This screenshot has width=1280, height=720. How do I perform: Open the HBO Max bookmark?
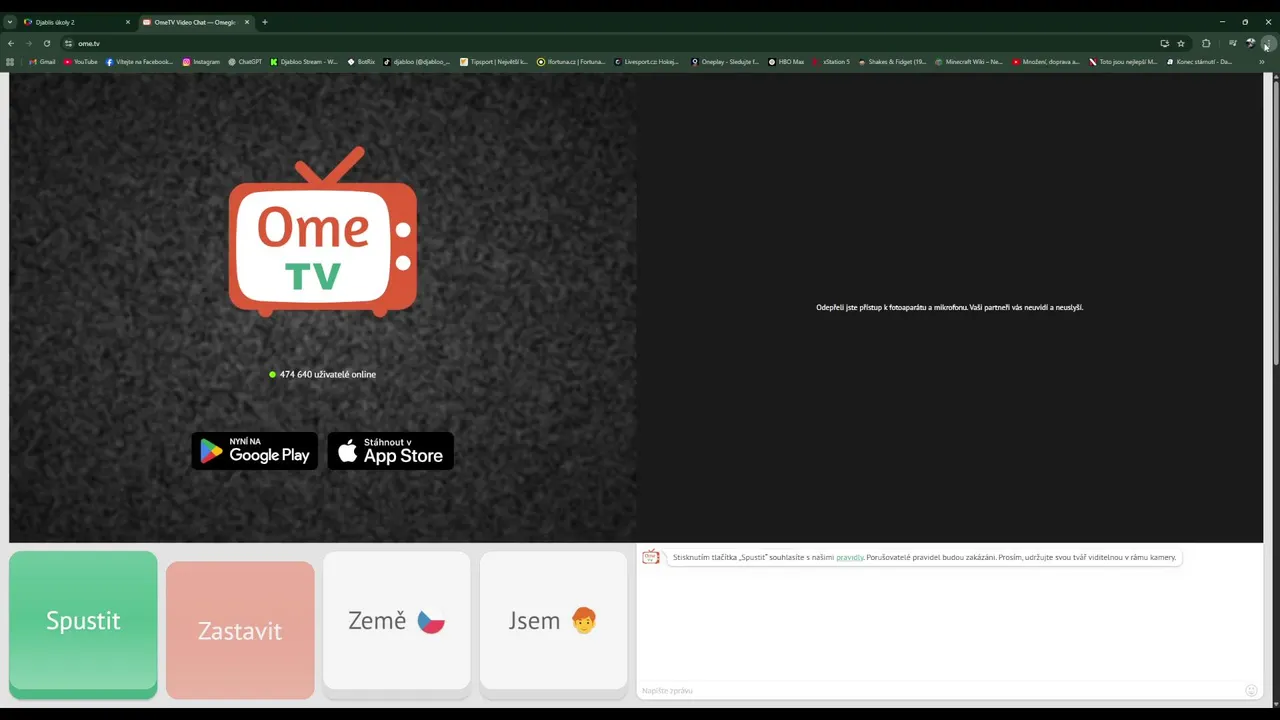pos(786,62)
